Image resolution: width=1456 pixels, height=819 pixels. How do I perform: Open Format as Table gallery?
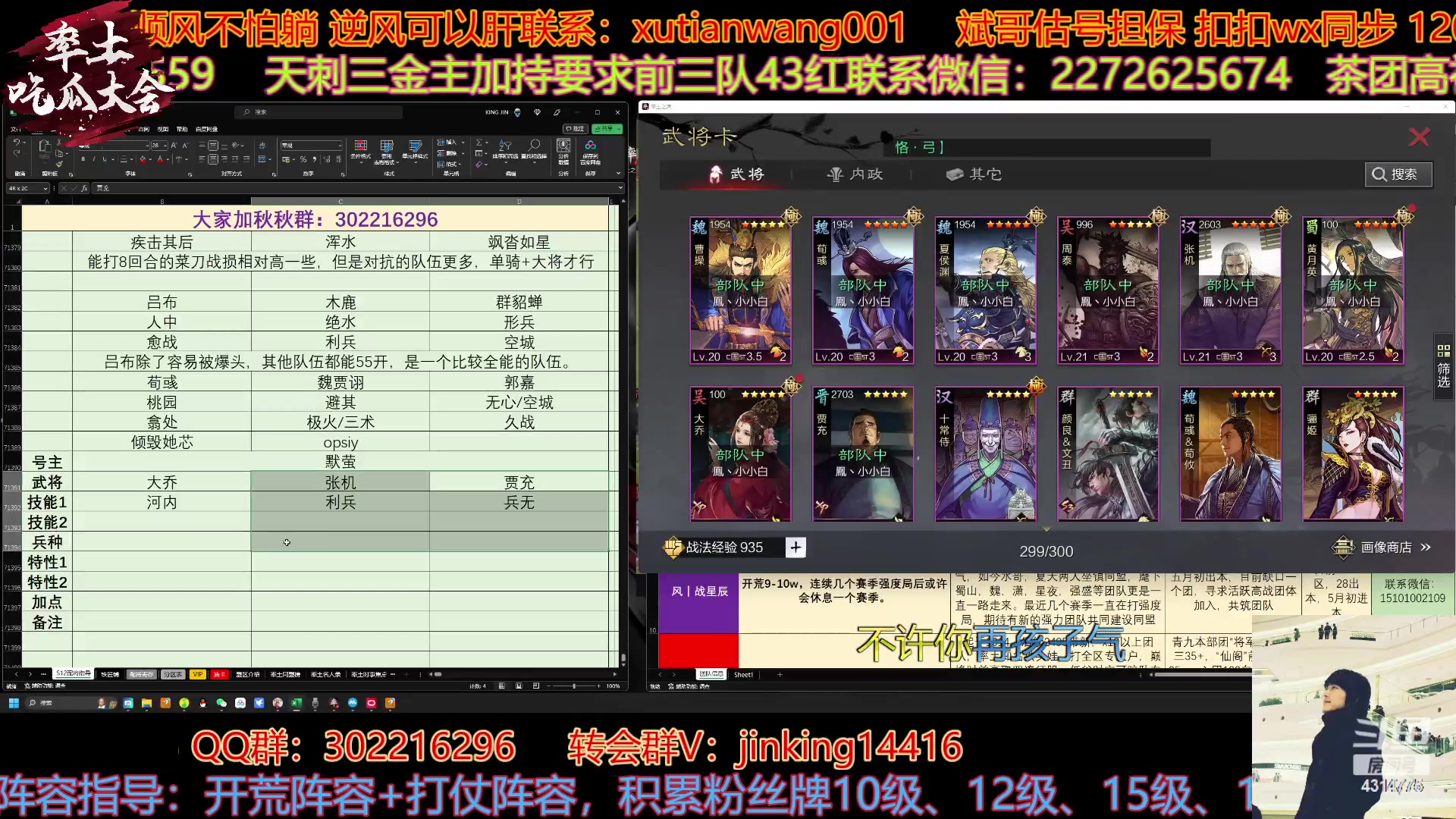click(x=386, y=152)
